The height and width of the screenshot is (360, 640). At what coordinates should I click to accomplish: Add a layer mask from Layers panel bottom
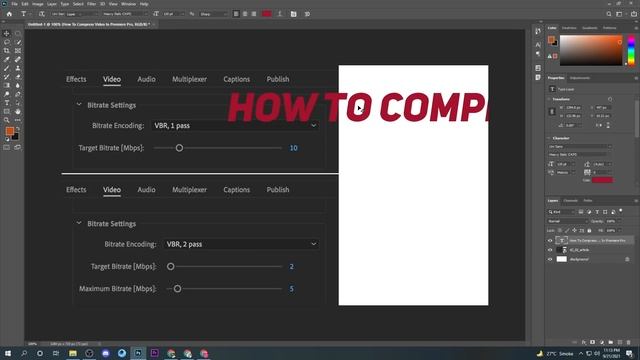(593, 342)
